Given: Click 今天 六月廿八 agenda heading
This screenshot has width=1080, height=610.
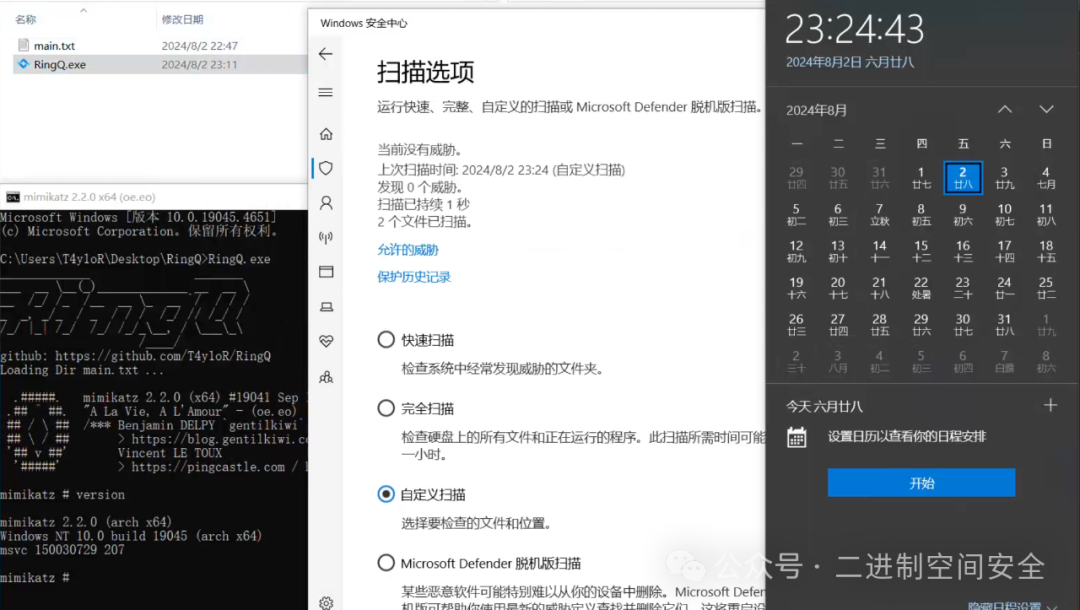Looking at the screenshot, I should (x=824, y=406).
